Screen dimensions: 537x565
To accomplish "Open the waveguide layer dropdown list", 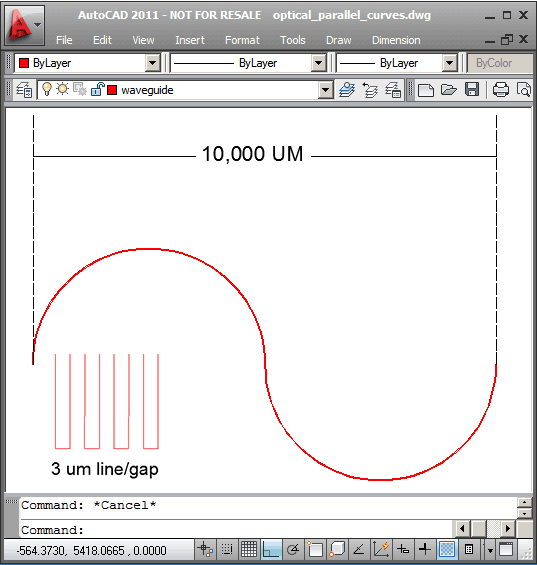I will 325,90.
